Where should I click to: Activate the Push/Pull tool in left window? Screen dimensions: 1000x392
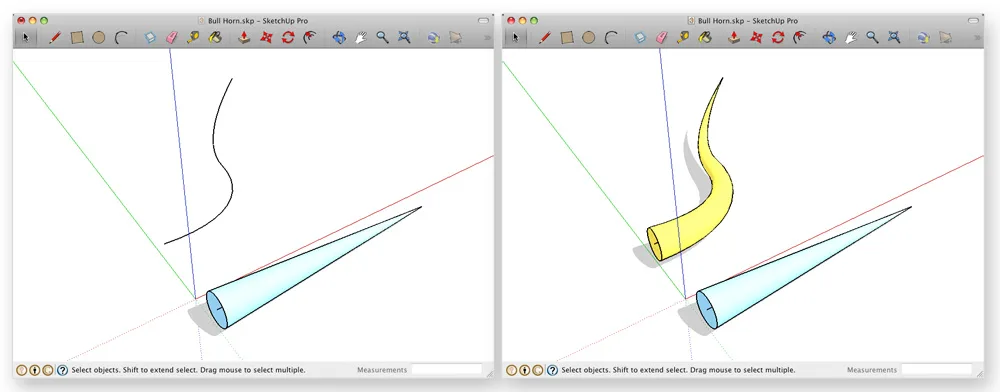tap(244, 38)
